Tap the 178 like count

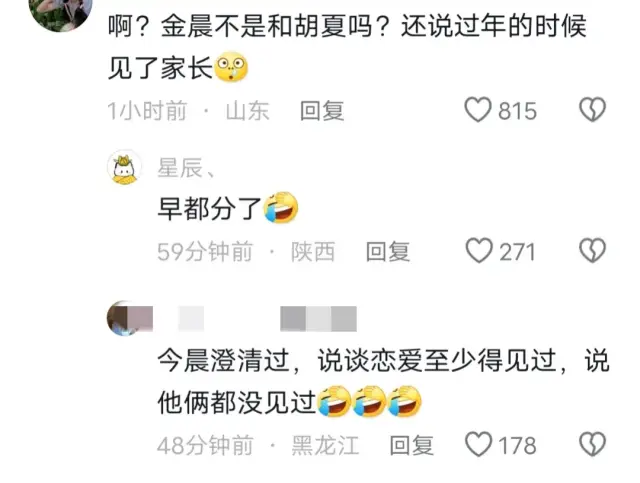[x=518, y=445]
